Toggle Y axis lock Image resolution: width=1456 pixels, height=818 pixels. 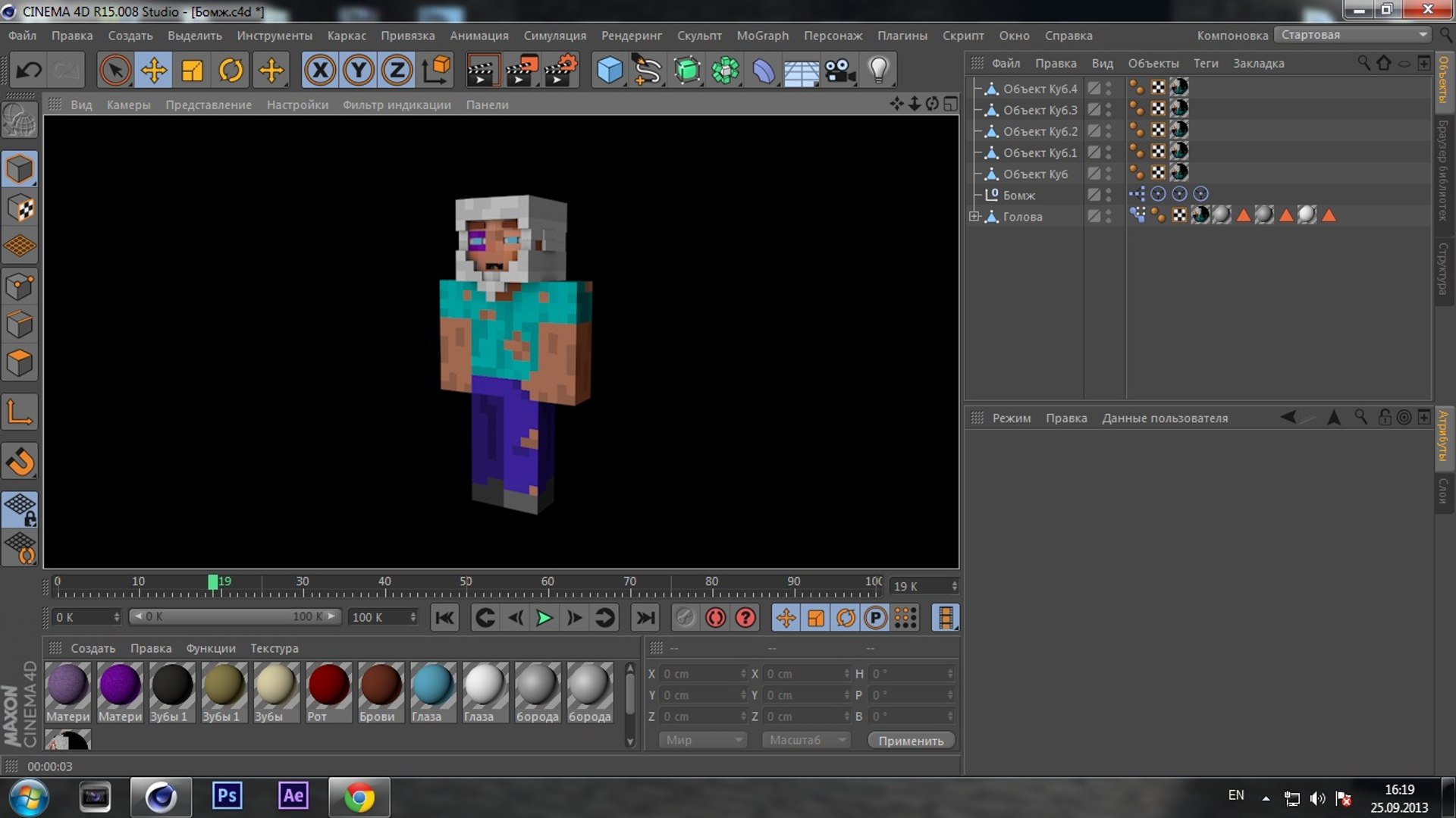[359, 71]
